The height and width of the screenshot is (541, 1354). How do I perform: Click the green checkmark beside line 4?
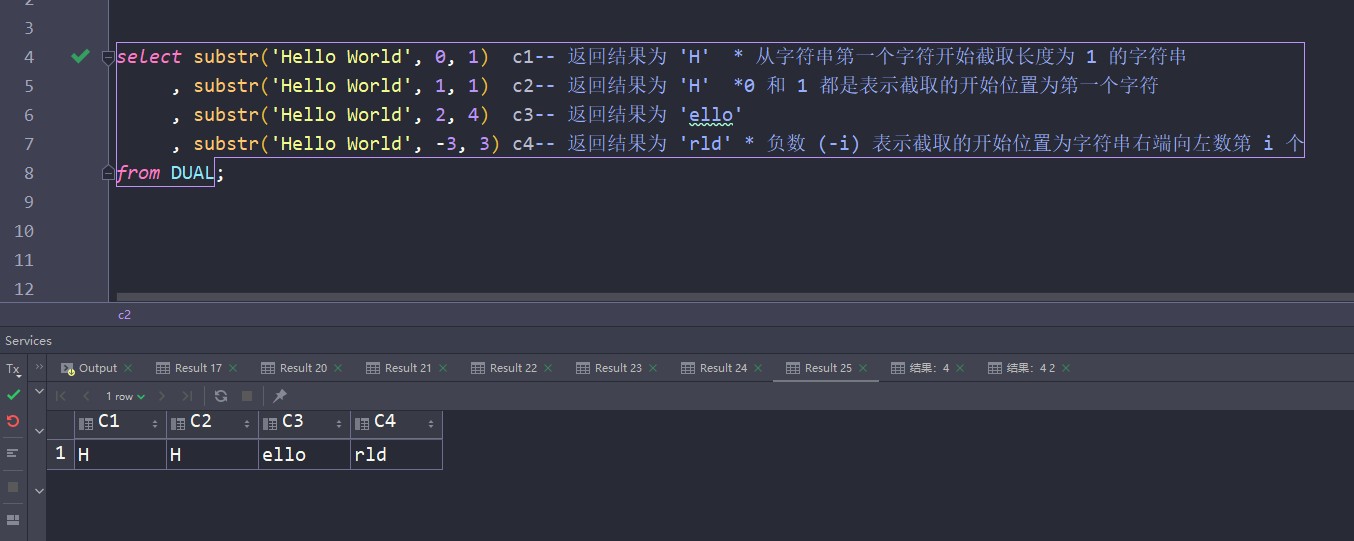[81, 57]
